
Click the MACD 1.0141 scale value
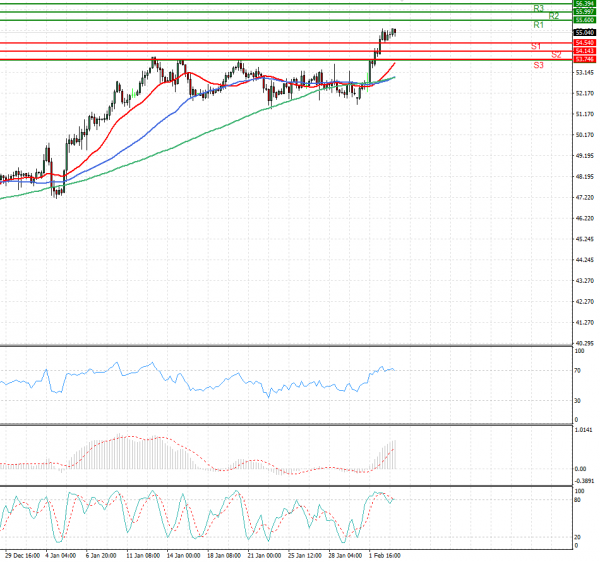[584, 430]
